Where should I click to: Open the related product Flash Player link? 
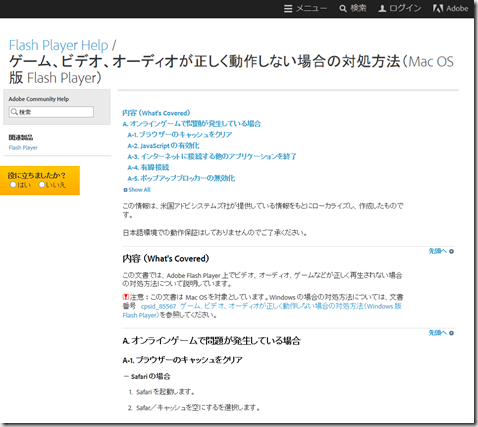pyautogui.click(x=23, y=147)
